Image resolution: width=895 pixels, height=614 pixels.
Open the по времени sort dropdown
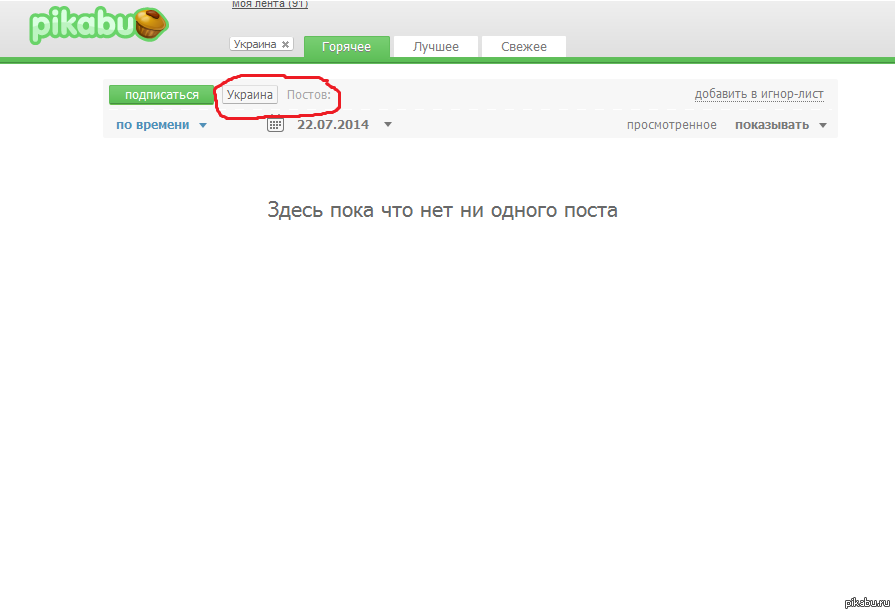click(152, 125)
